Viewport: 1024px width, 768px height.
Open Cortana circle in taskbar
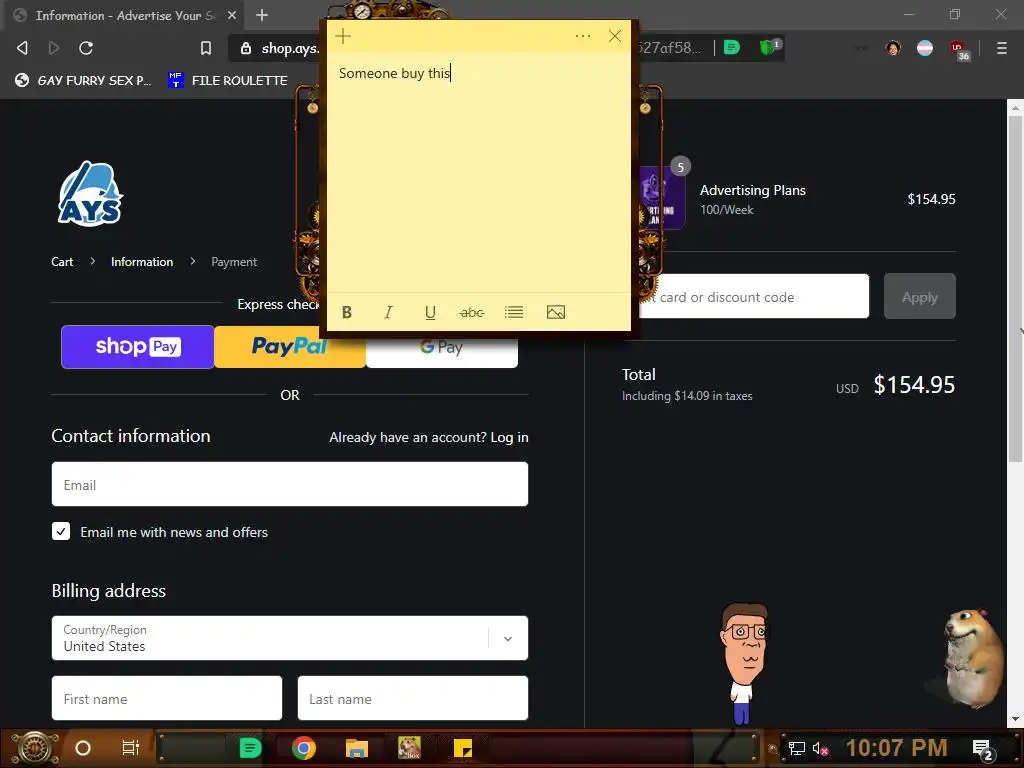pos(82,748)
